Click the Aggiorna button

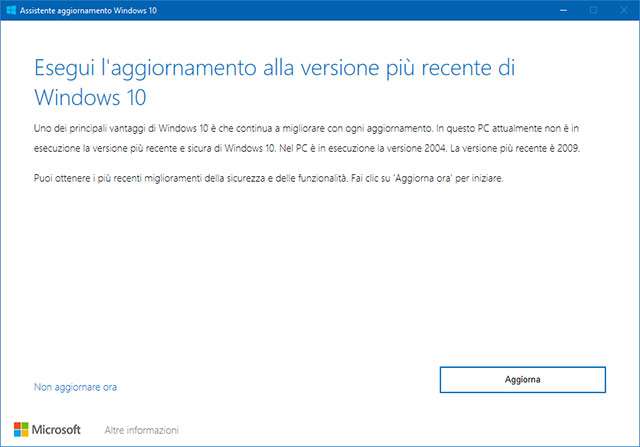tap(522, 380)
